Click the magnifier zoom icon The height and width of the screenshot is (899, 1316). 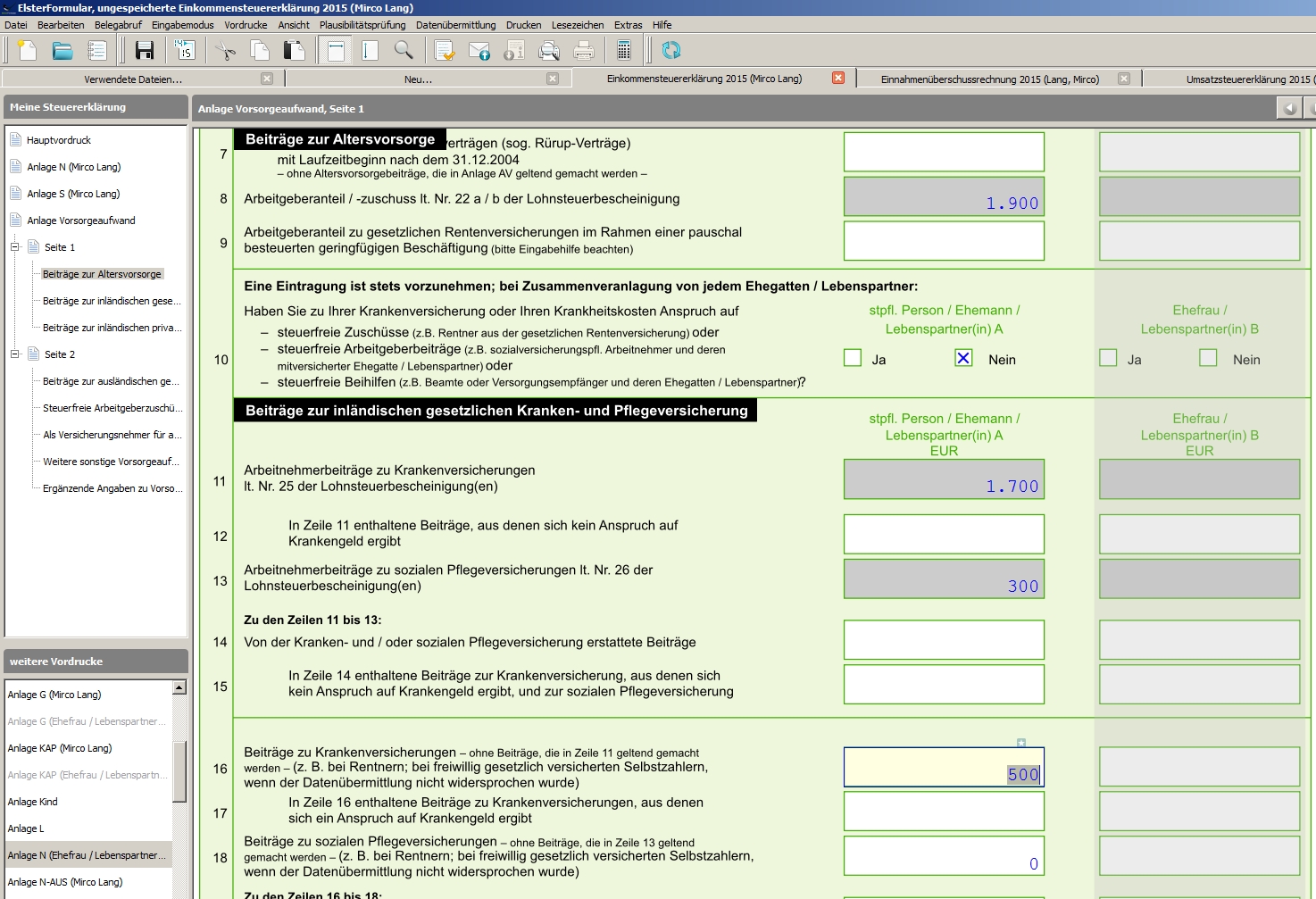(x=404, y=51)
